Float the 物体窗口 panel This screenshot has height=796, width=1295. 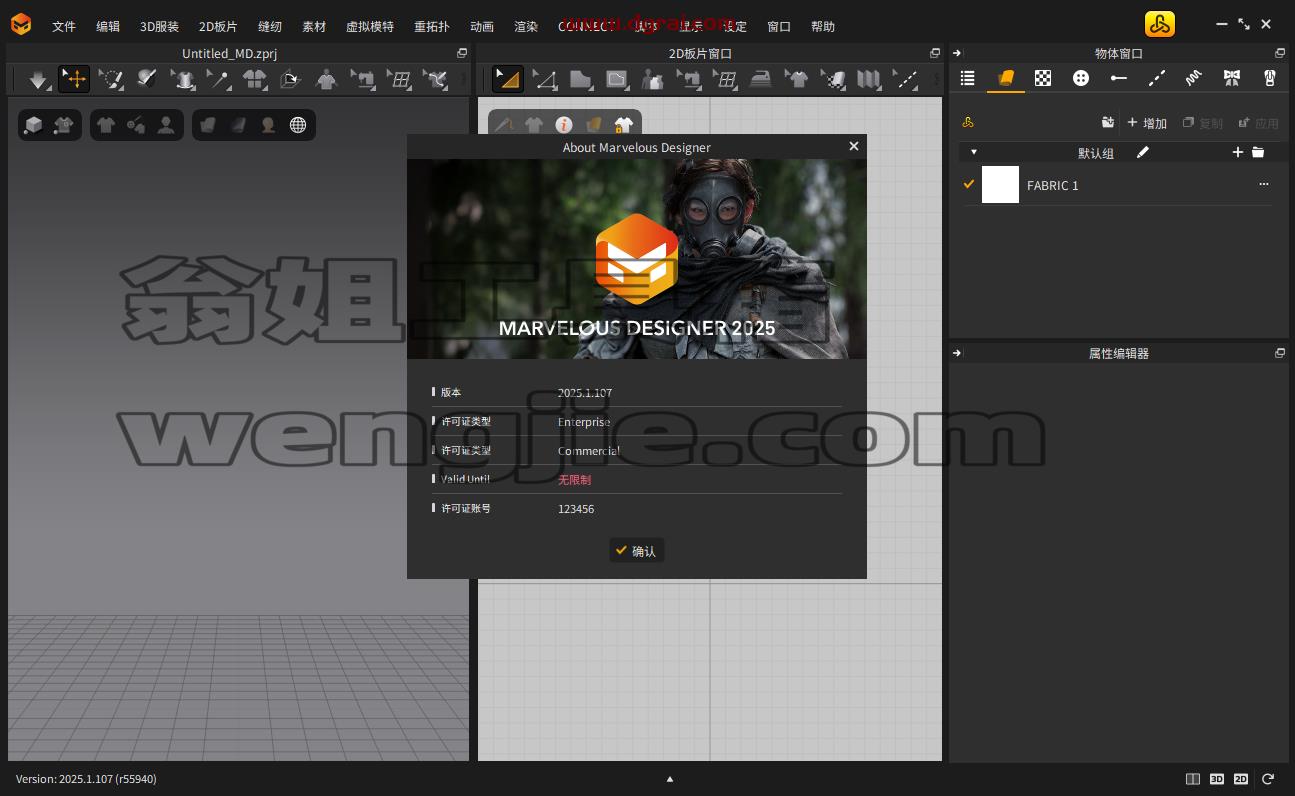click(1280, 53)
